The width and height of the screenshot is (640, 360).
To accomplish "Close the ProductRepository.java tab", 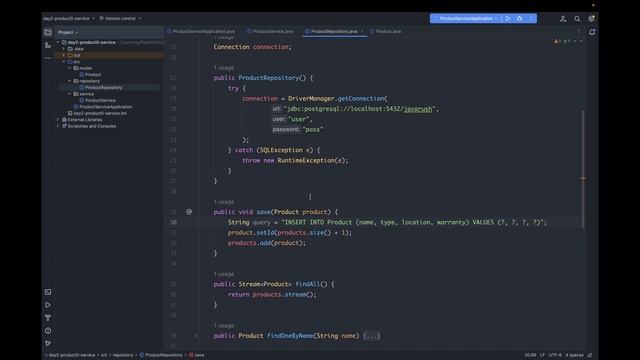I will (x=362, y=31).
